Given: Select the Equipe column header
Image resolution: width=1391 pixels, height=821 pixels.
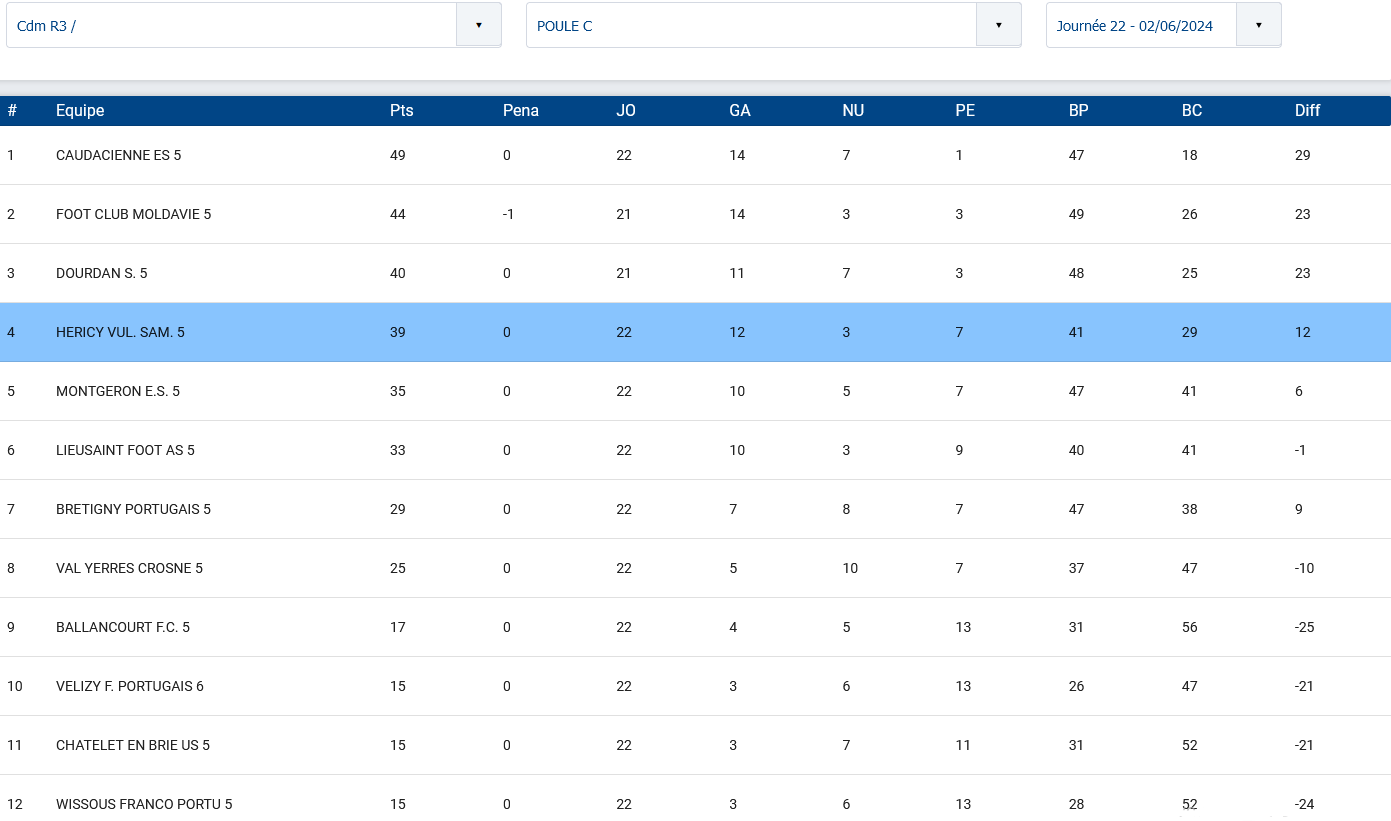Looking at the screenshot, I should (80, 110).
